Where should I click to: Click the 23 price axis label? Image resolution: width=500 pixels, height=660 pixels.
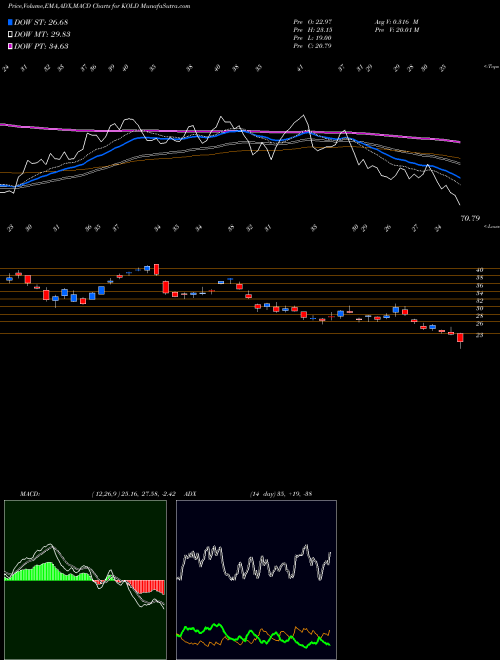pyautogui.click(x=479, y=335)
